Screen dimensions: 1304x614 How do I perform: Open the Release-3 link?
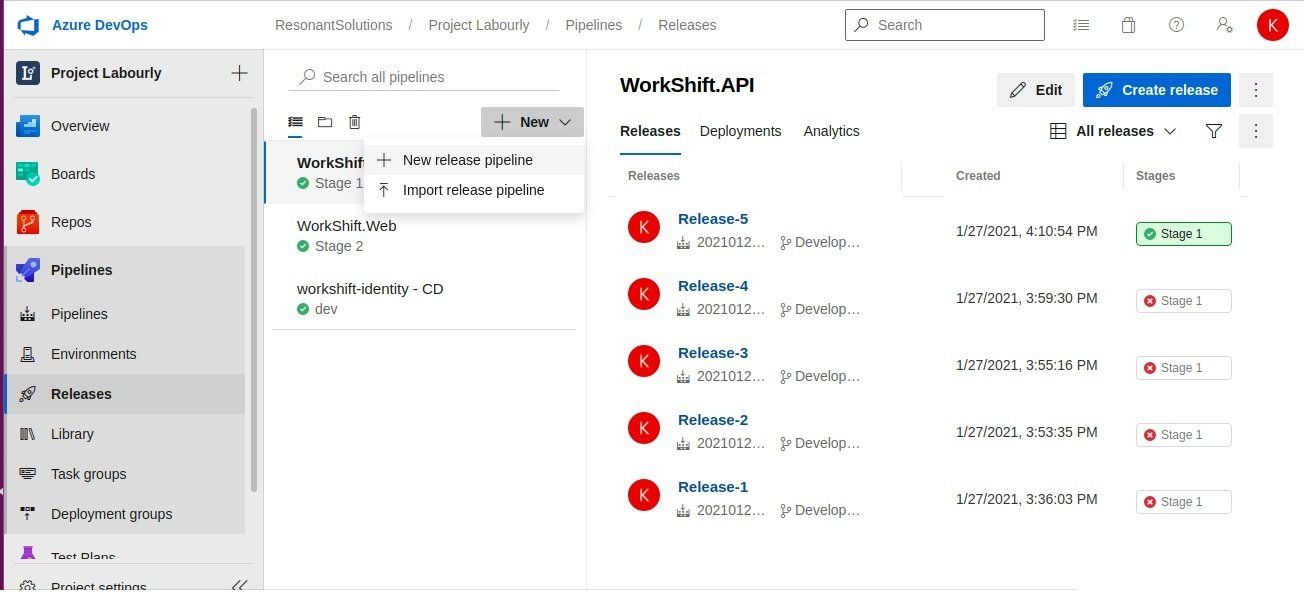tap(713, 352)
